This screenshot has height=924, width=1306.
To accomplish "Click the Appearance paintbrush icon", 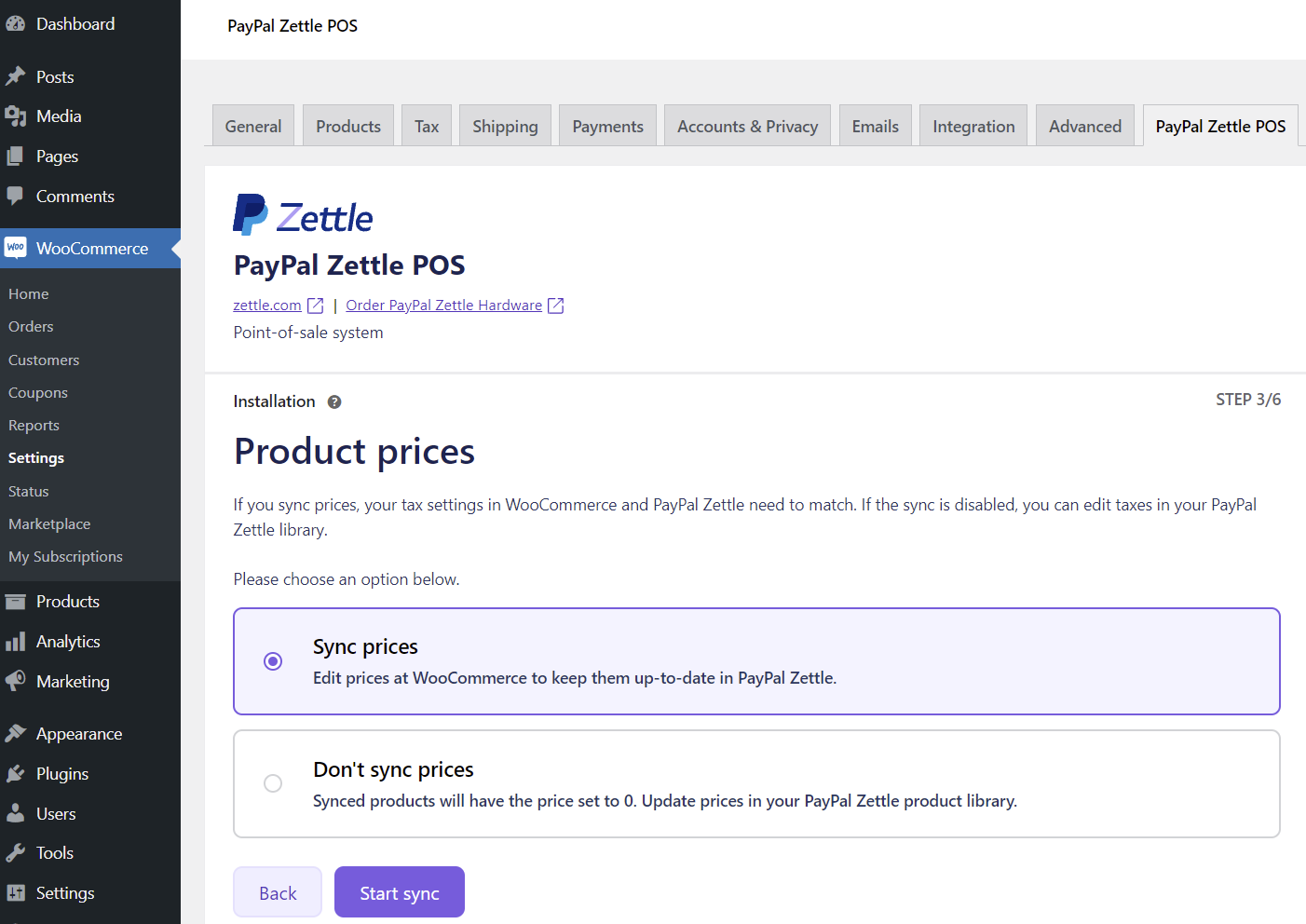I will pyautogui.click(x=16, y=734).
